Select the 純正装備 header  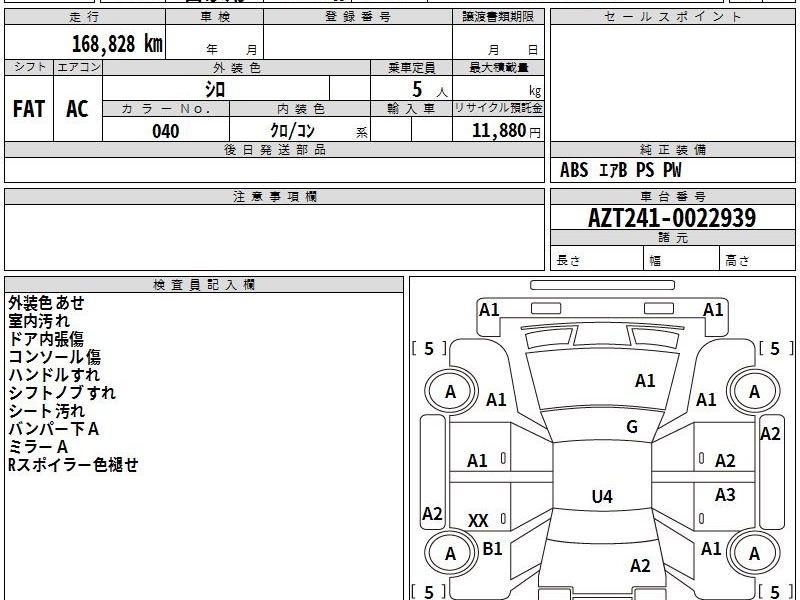(x=672, y=149)
